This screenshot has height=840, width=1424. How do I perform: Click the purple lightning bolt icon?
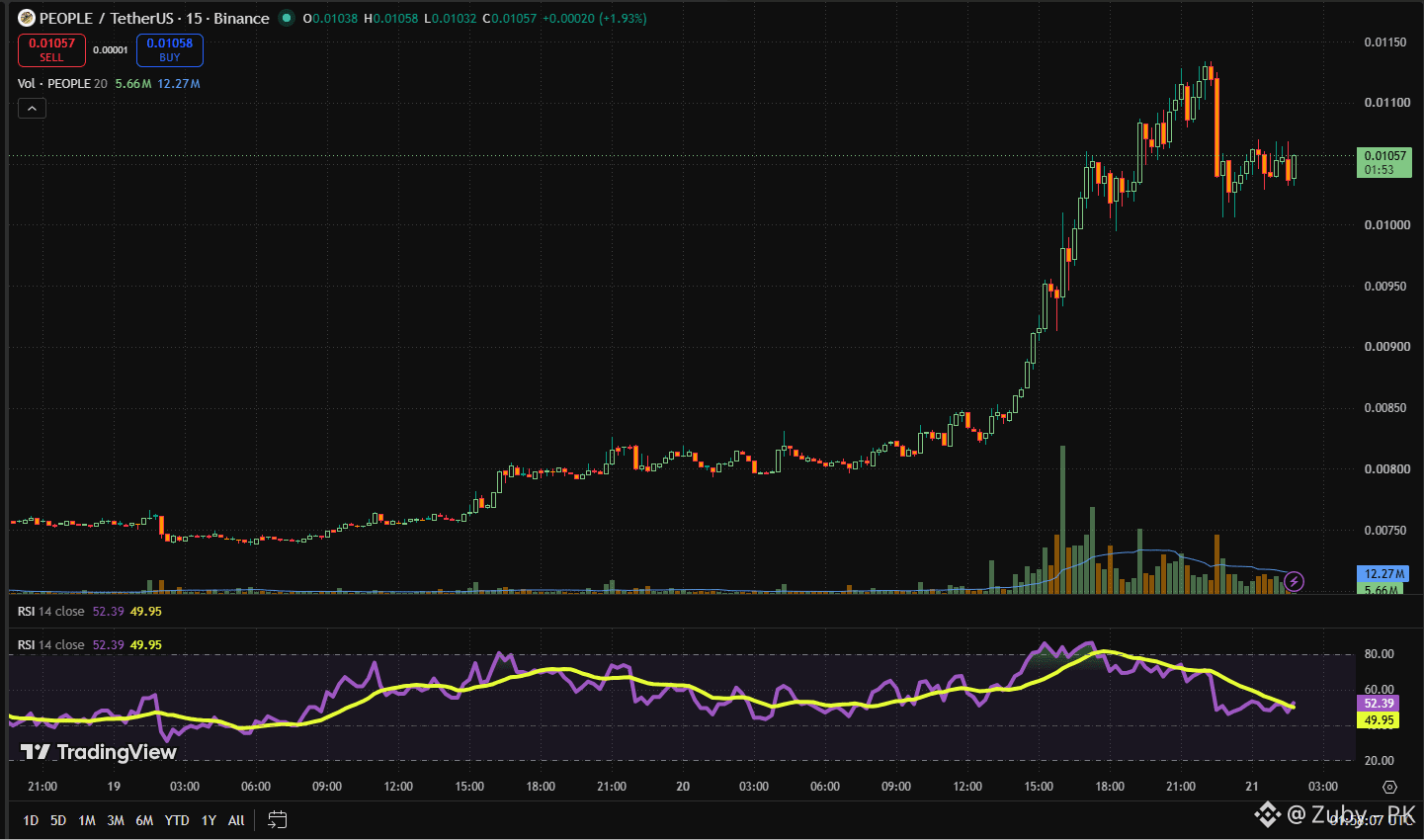tap(1294, 581)
